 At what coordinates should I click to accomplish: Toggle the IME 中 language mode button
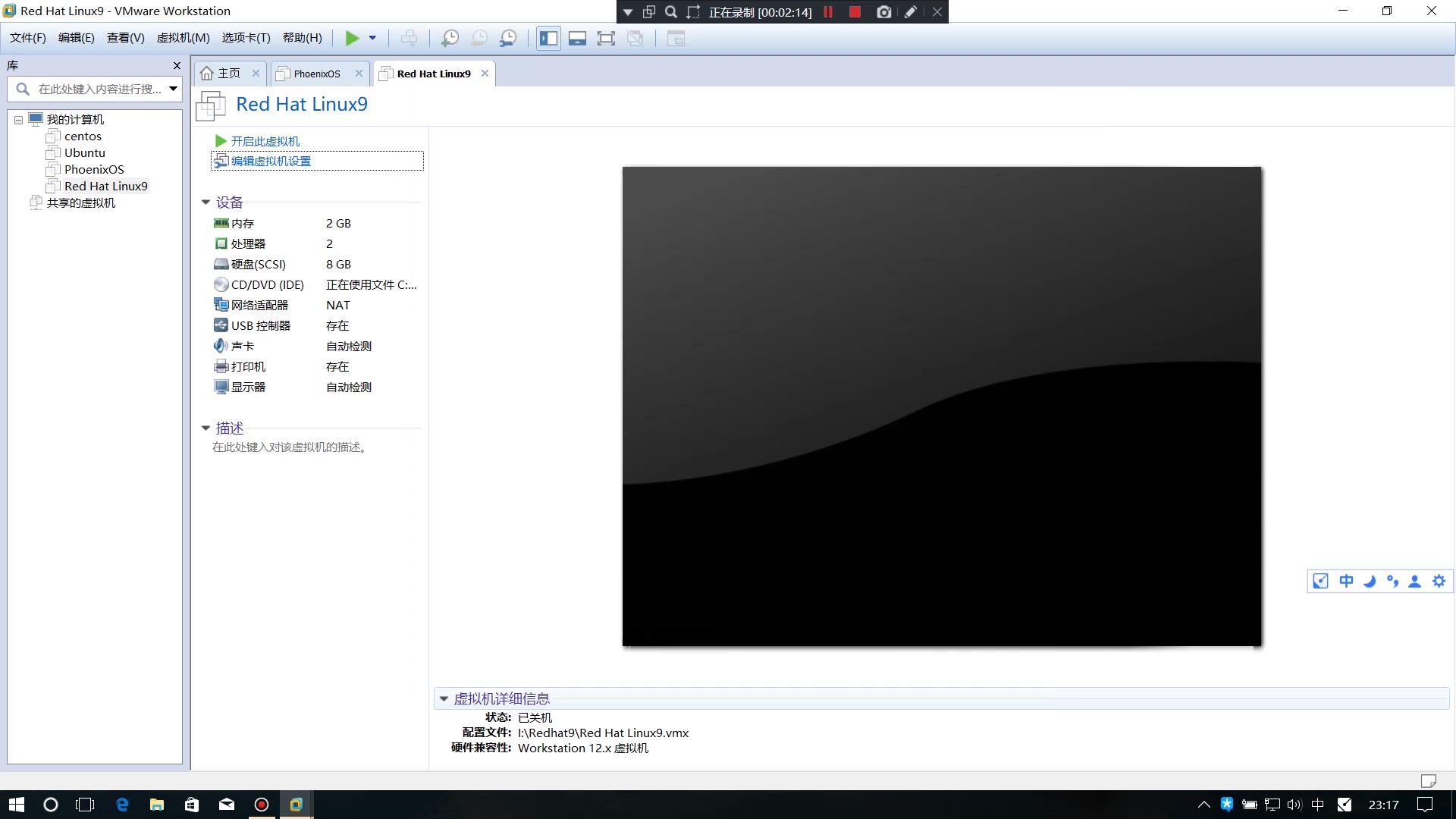click(1346, 581)
